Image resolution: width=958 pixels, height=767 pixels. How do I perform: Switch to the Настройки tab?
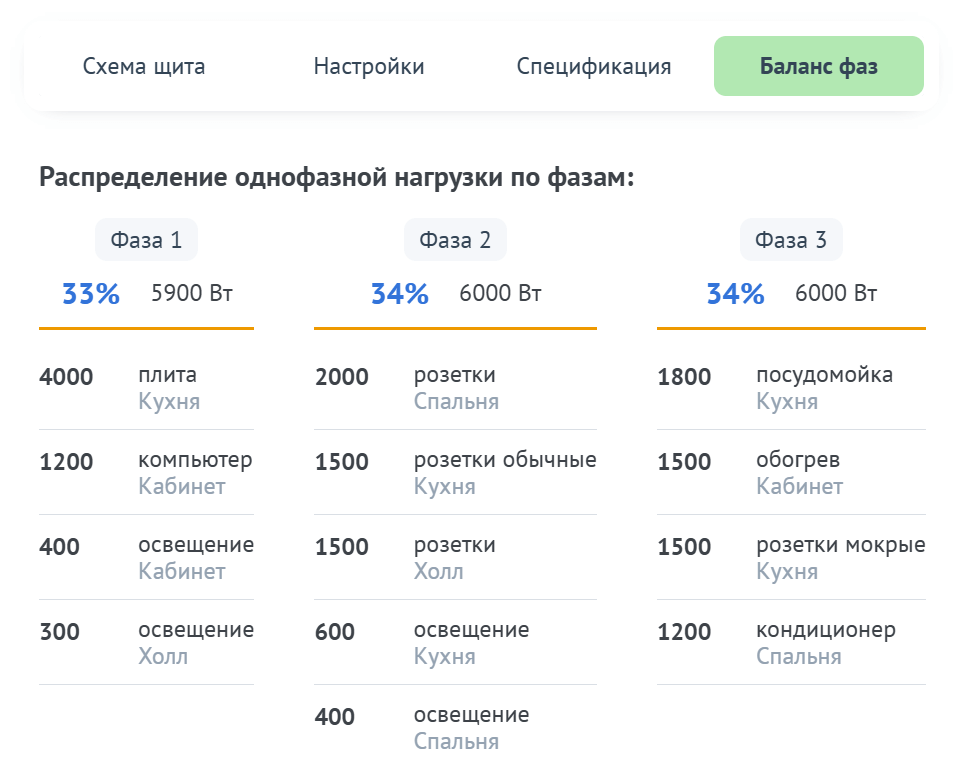click(x=368, y=66)
